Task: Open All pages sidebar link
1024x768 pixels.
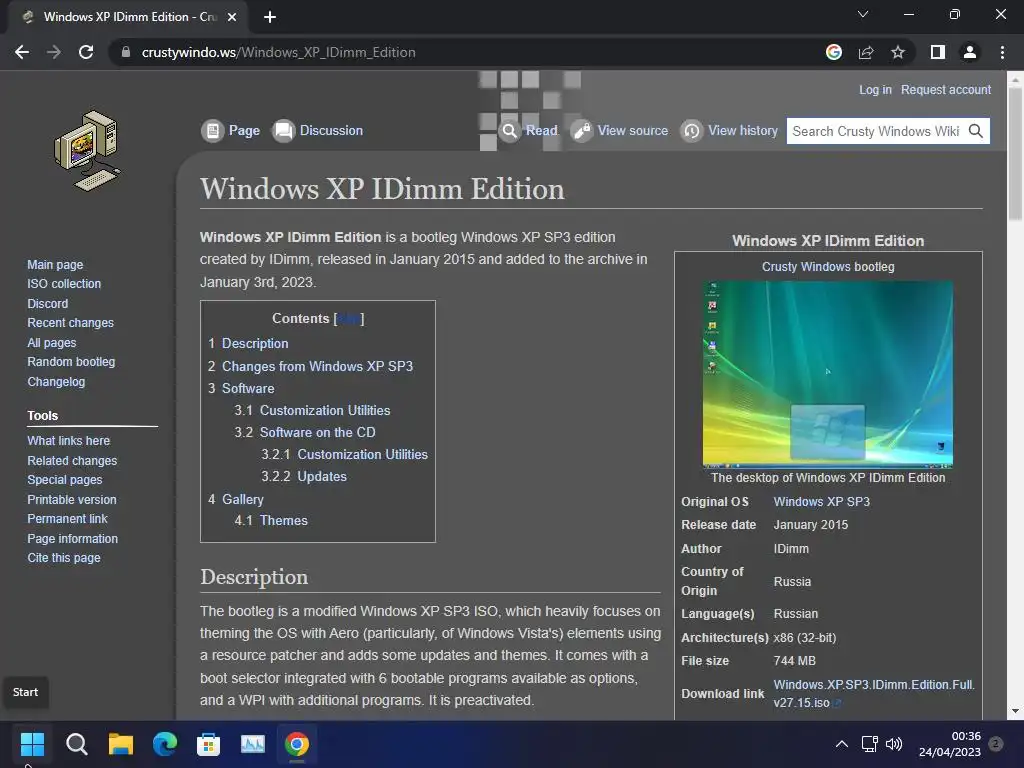Action: coord(52,343)
